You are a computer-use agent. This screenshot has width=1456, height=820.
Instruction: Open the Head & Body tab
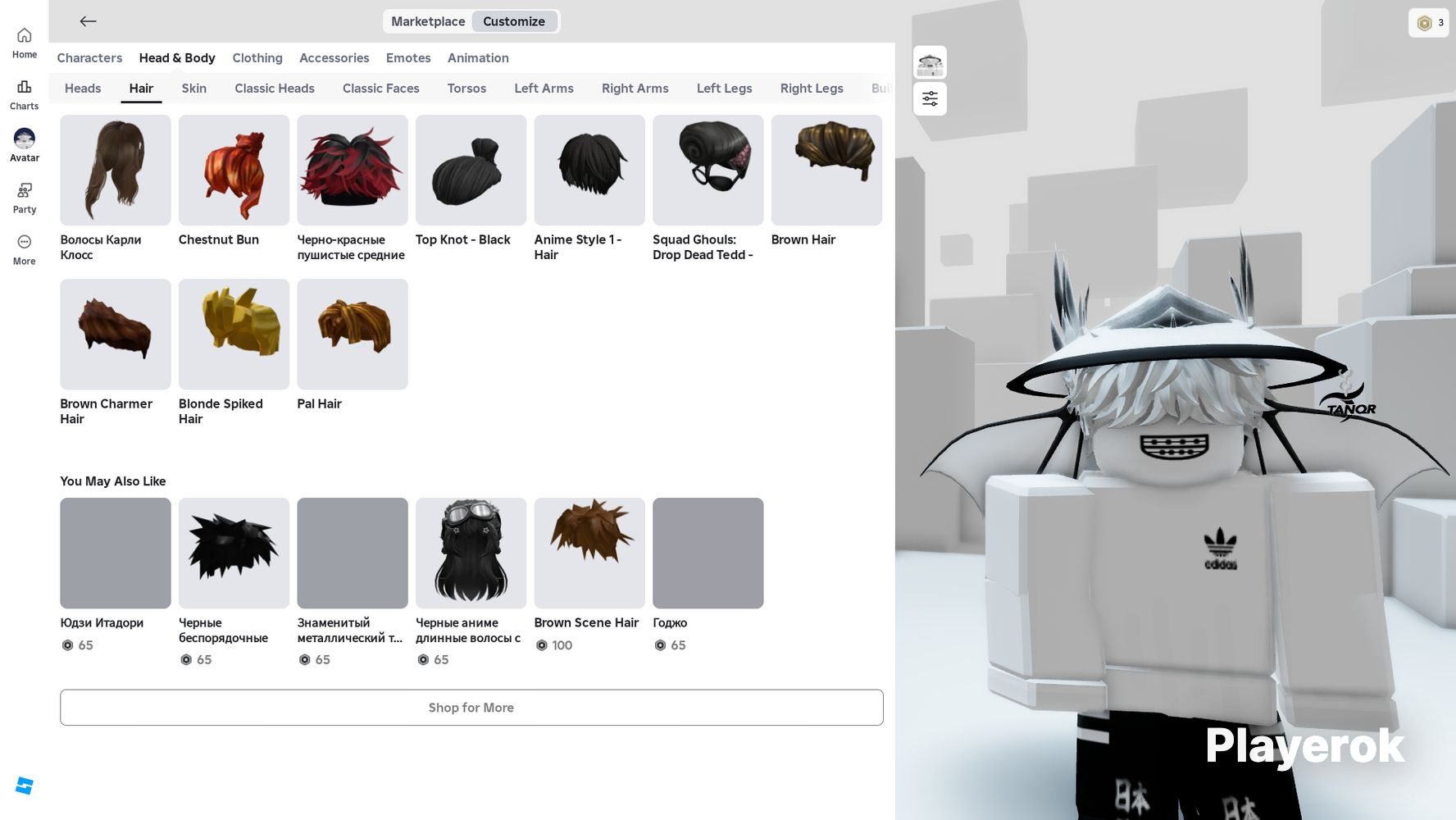(177, 58)
